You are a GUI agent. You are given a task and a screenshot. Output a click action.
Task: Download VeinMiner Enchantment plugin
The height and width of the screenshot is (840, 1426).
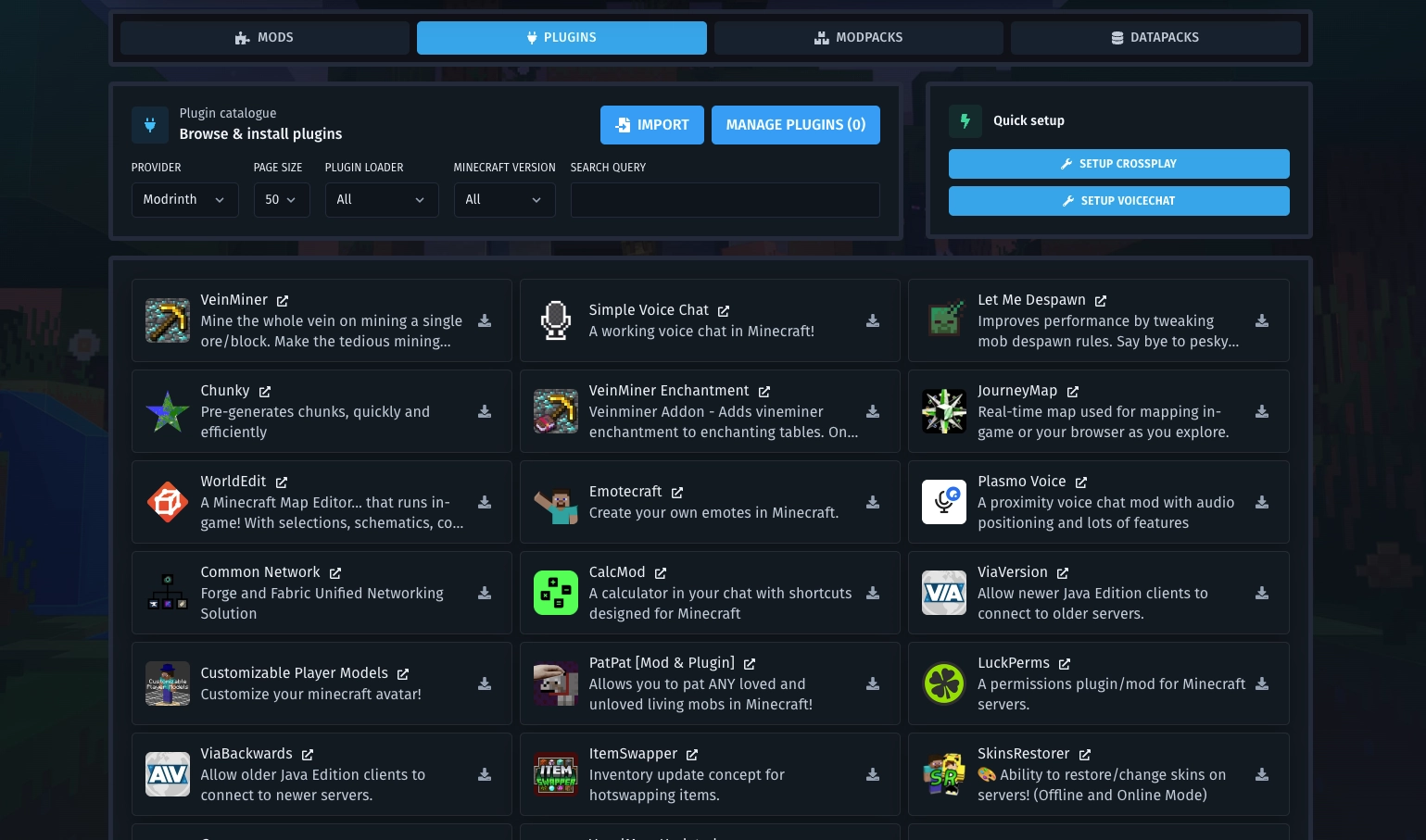tap(873, 411)
